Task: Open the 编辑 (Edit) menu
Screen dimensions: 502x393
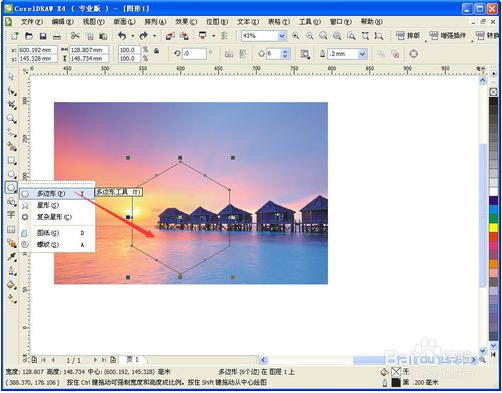Action: click(62, 22)
